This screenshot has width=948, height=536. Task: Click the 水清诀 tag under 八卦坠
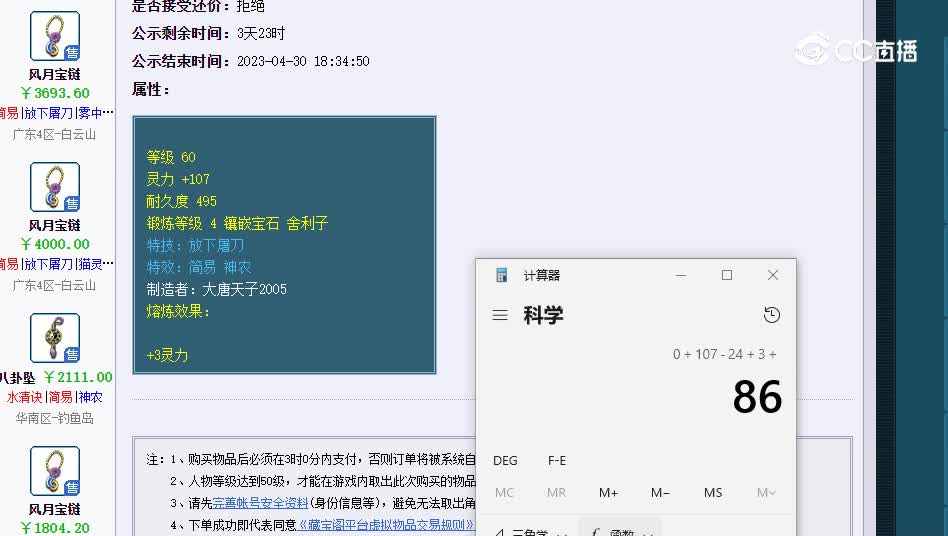tap(24, 397)
